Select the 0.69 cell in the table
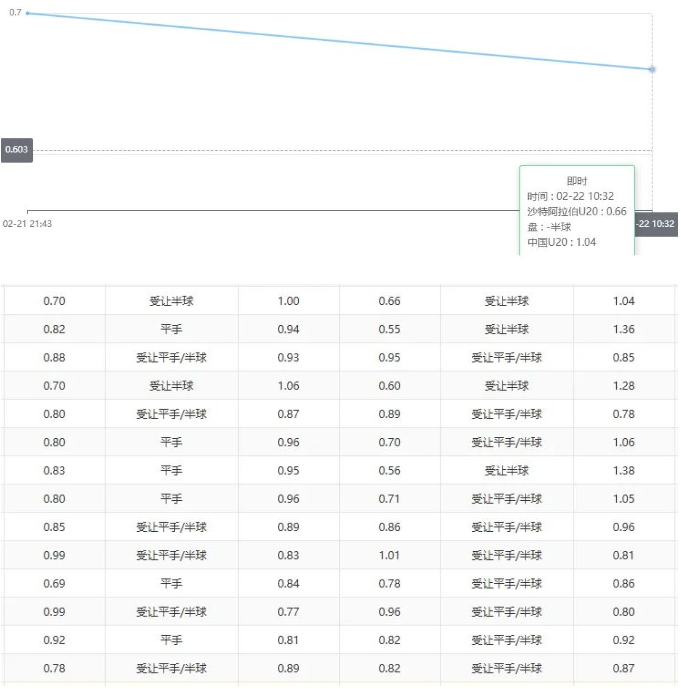681x689 pixels. [54, 584]
